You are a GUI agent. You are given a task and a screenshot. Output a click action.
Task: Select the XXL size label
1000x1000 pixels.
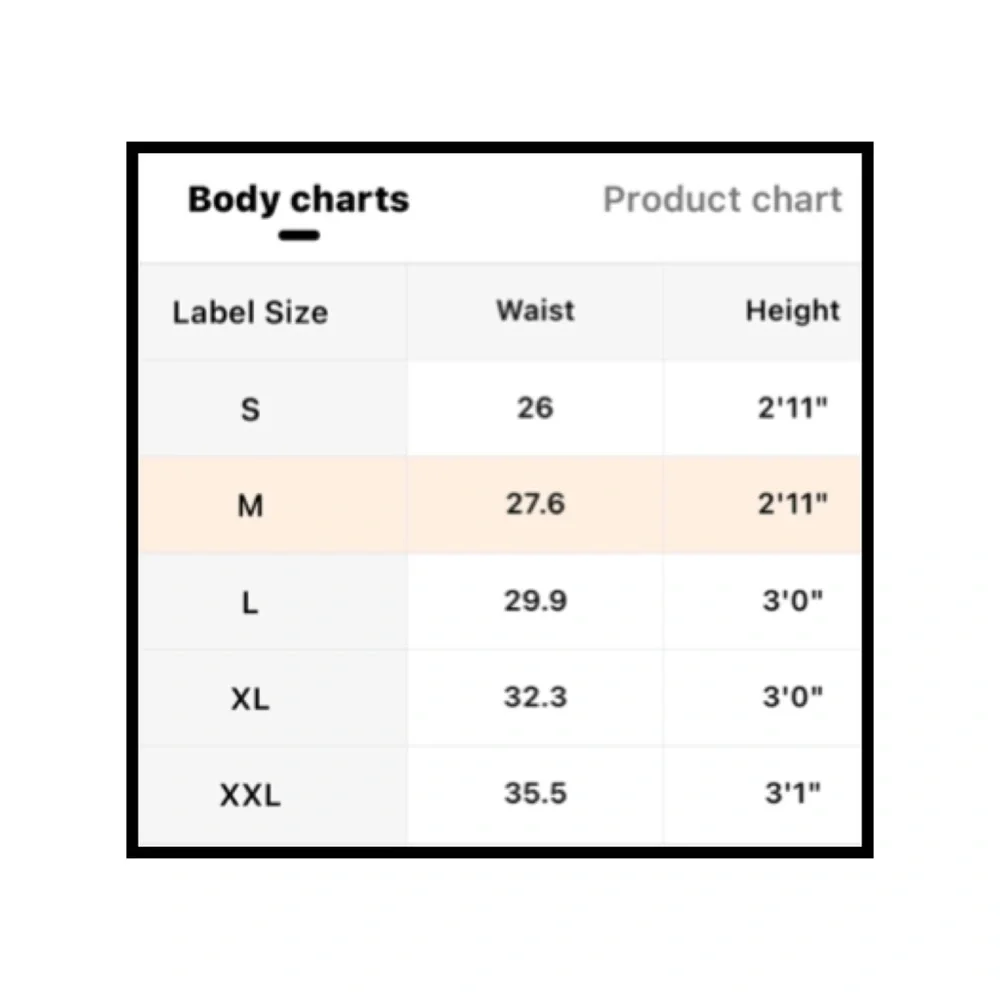[x=250, y=795]
